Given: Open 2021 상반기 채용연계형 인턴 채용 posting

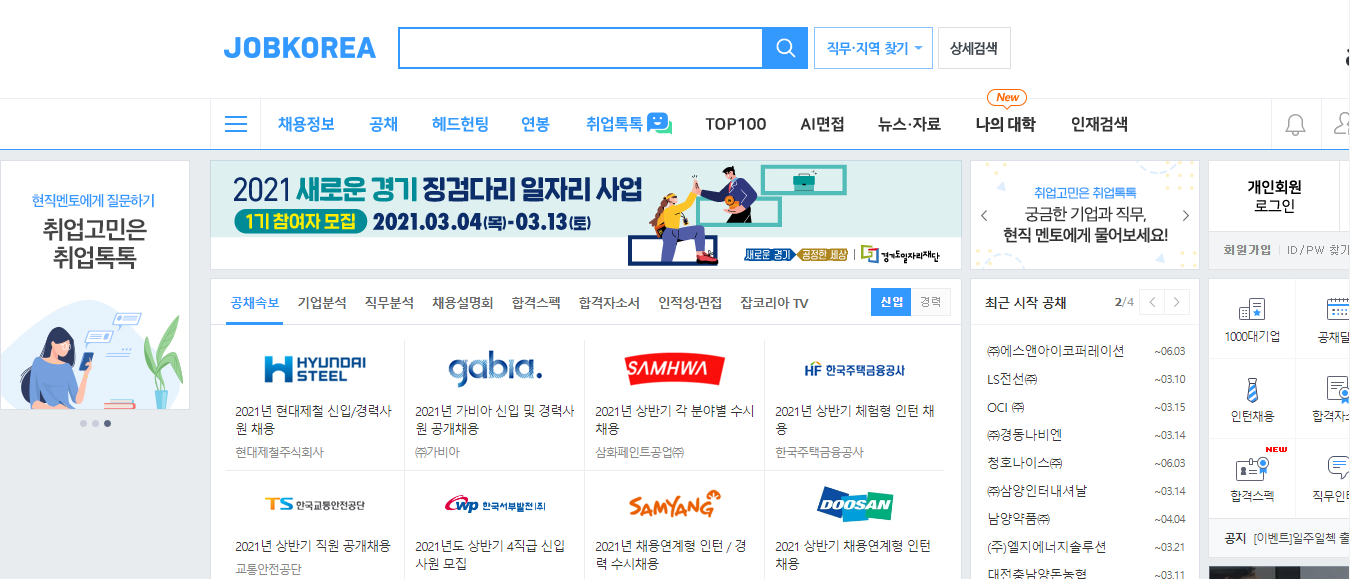Looking at the screenshot, I should [853, 554].
